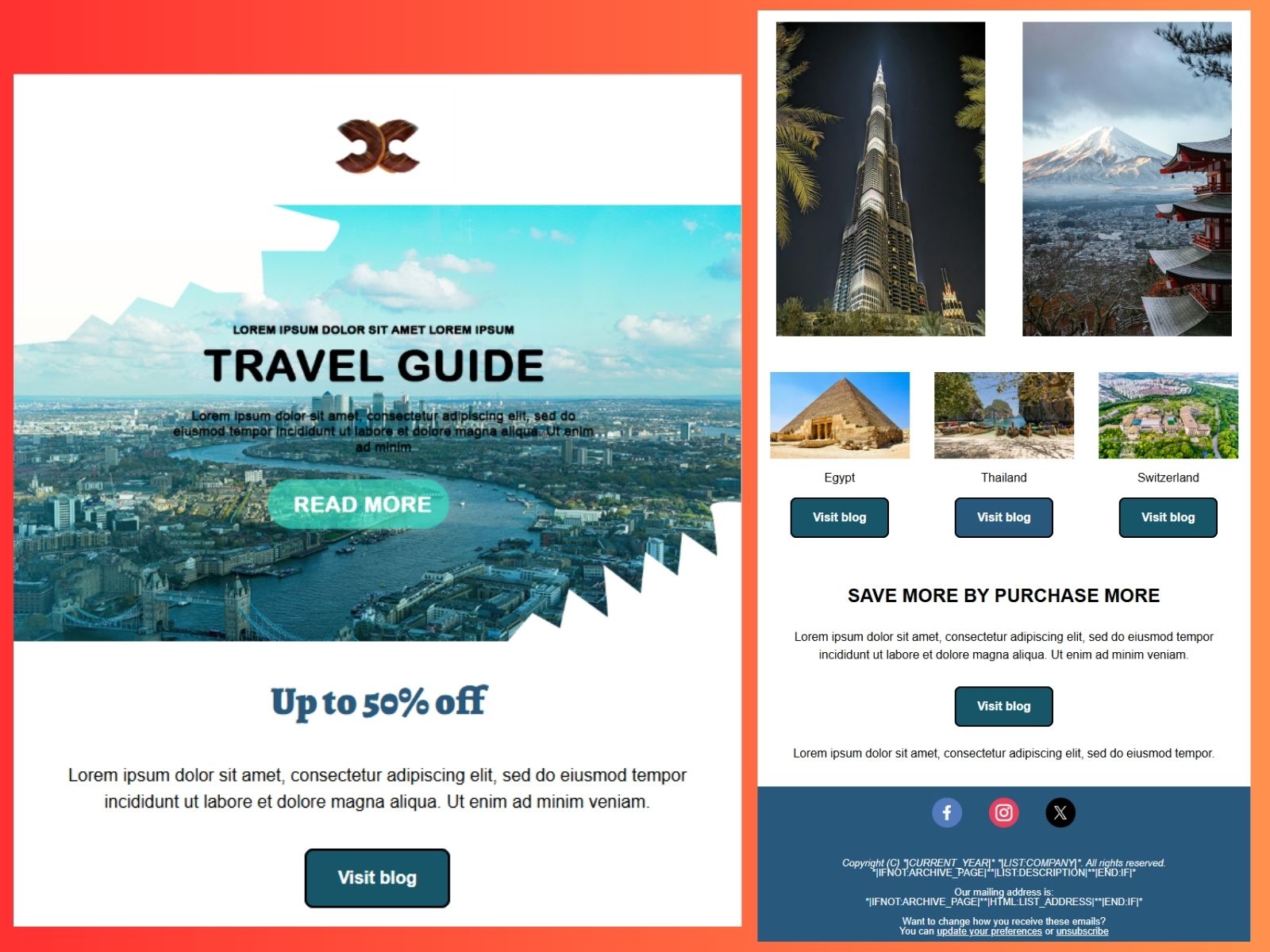Click the unsubscribe link
Screen dimensions: 1270x952
(x=1082, y=931)
